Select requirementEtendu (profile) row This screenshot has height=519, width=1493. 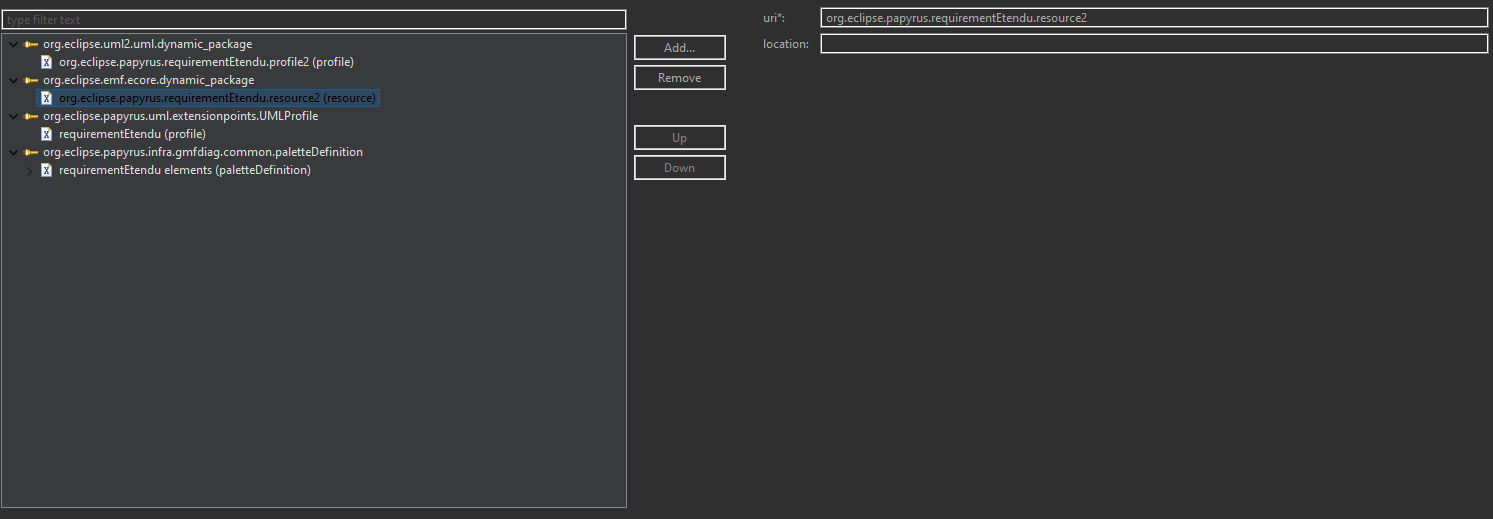pyautogui.click(x=132, y=134)
